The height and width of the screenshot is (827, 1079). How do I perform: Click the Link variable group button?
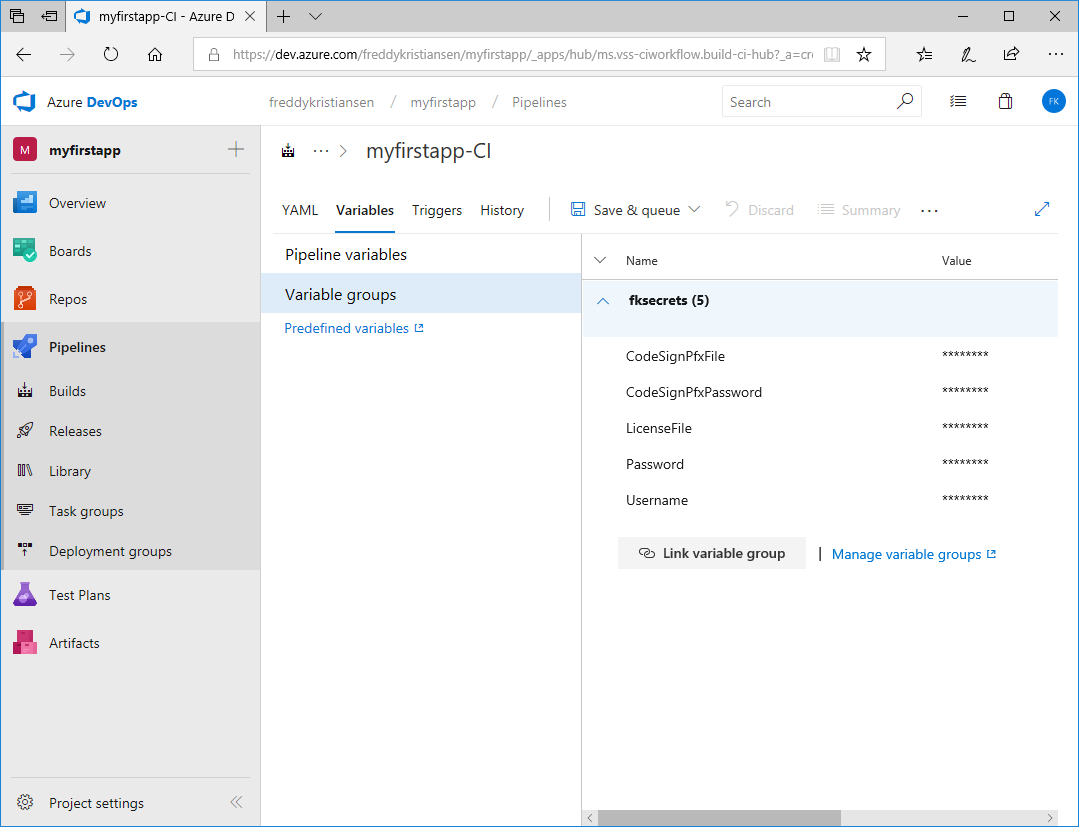pyautogui.click(x=712, y=553)
